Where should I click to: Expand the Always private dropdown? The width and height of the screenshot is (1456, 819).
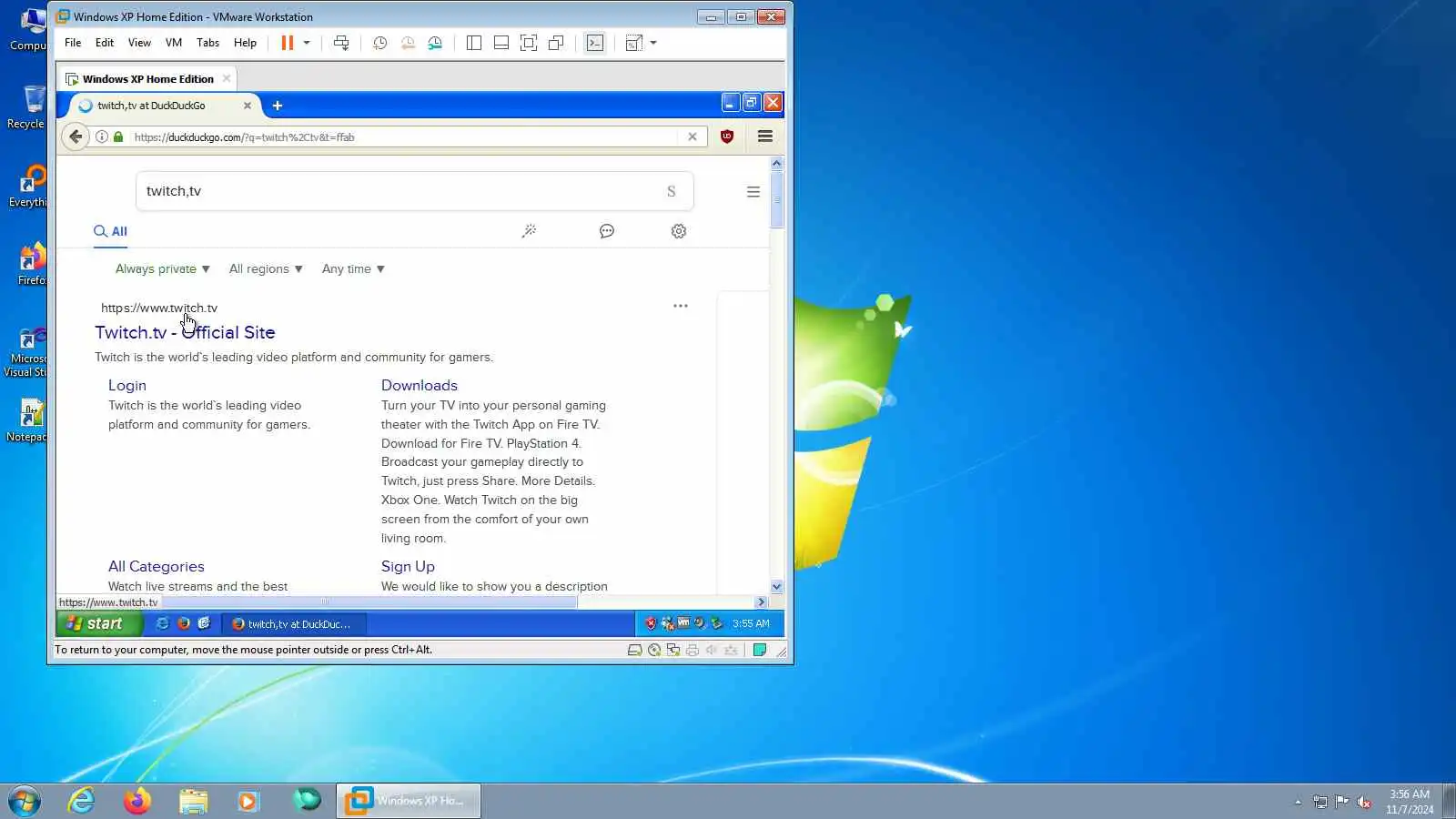(x=163, y=268)
